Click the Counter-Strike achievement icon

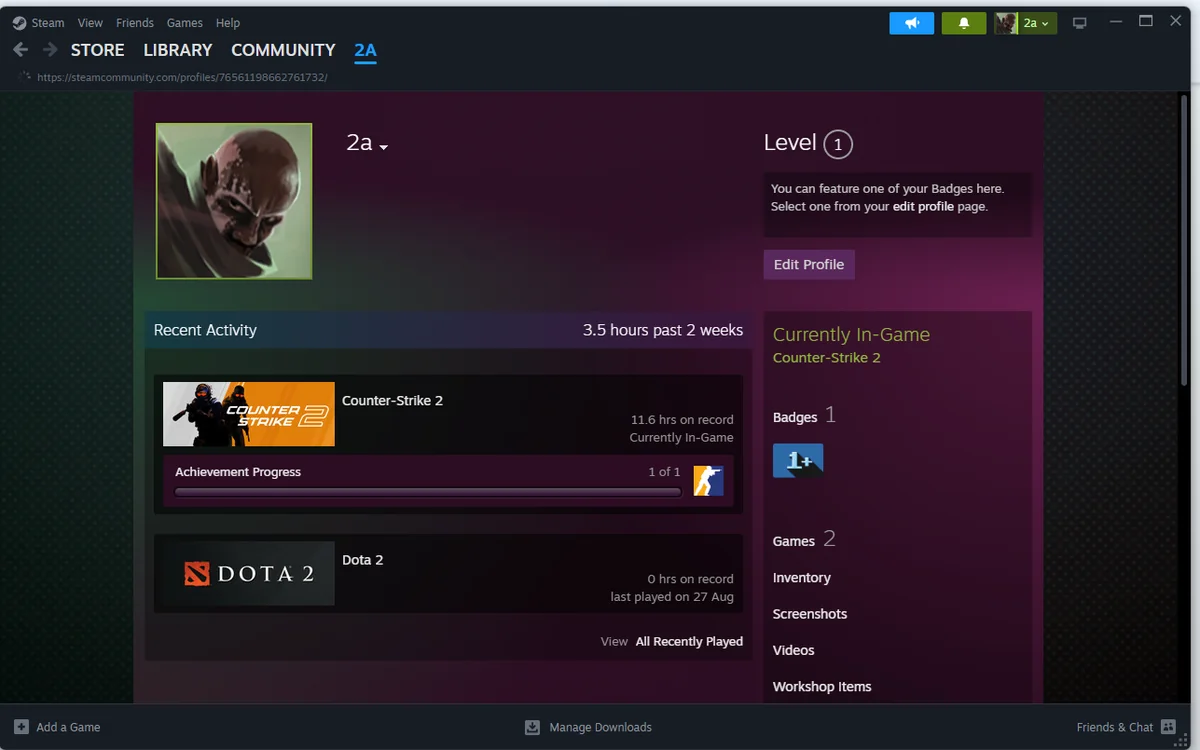click(708, 480)
